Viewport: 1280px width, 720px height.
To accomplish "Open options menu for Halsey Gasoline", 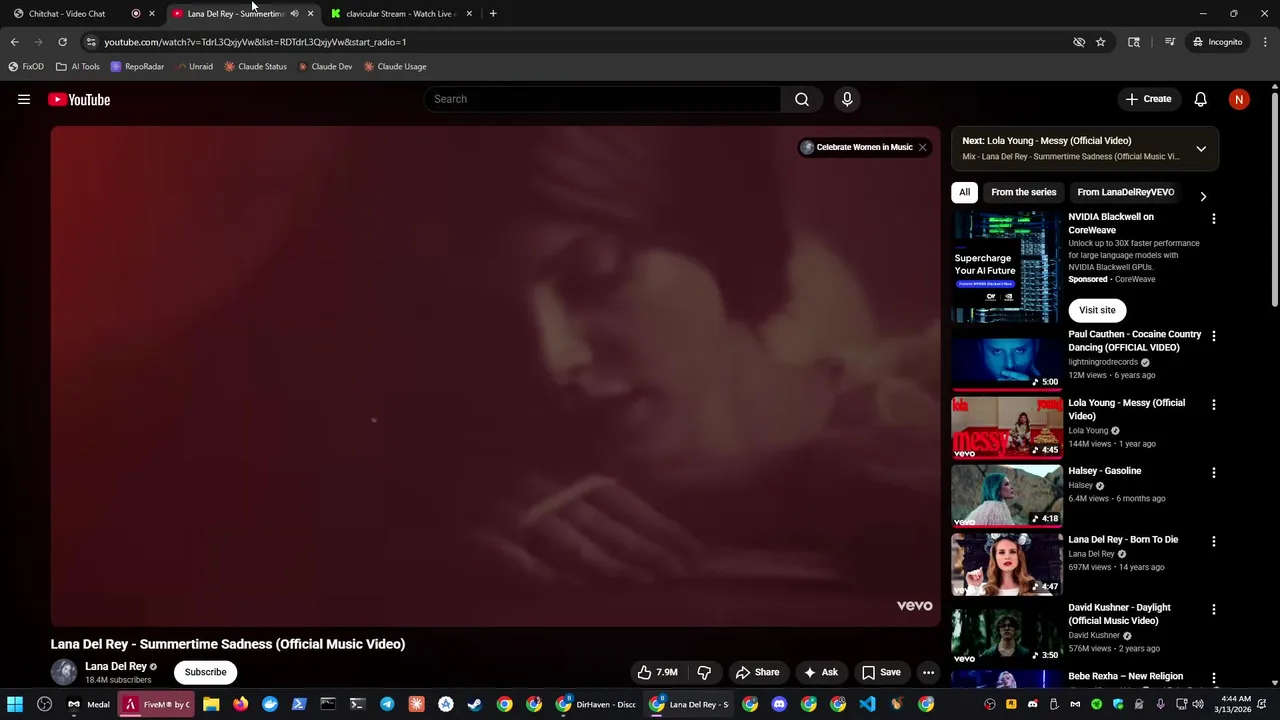I will click(x=1214, y=473).
